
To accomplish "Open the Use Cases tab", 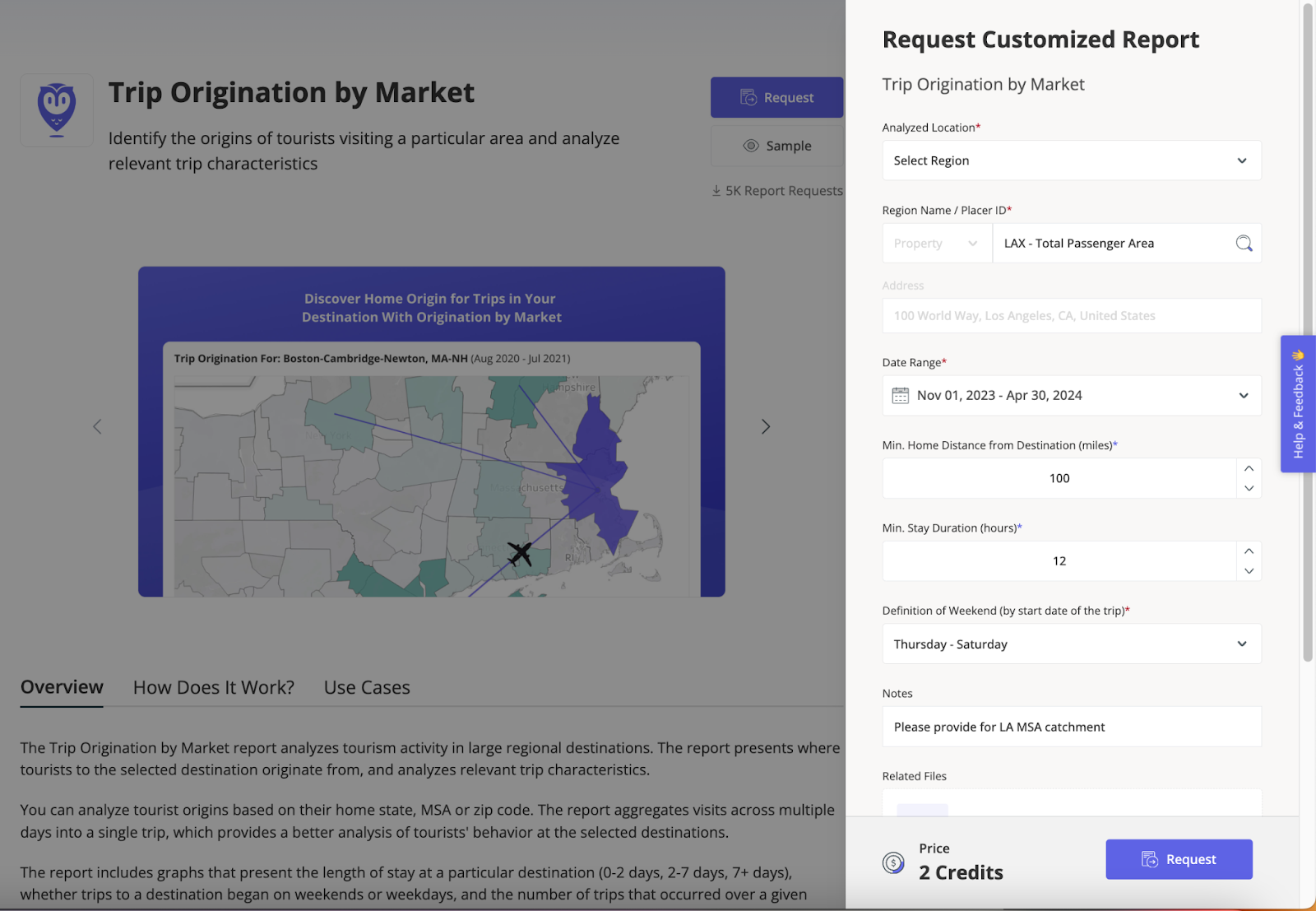I will [x=367, y=687].
